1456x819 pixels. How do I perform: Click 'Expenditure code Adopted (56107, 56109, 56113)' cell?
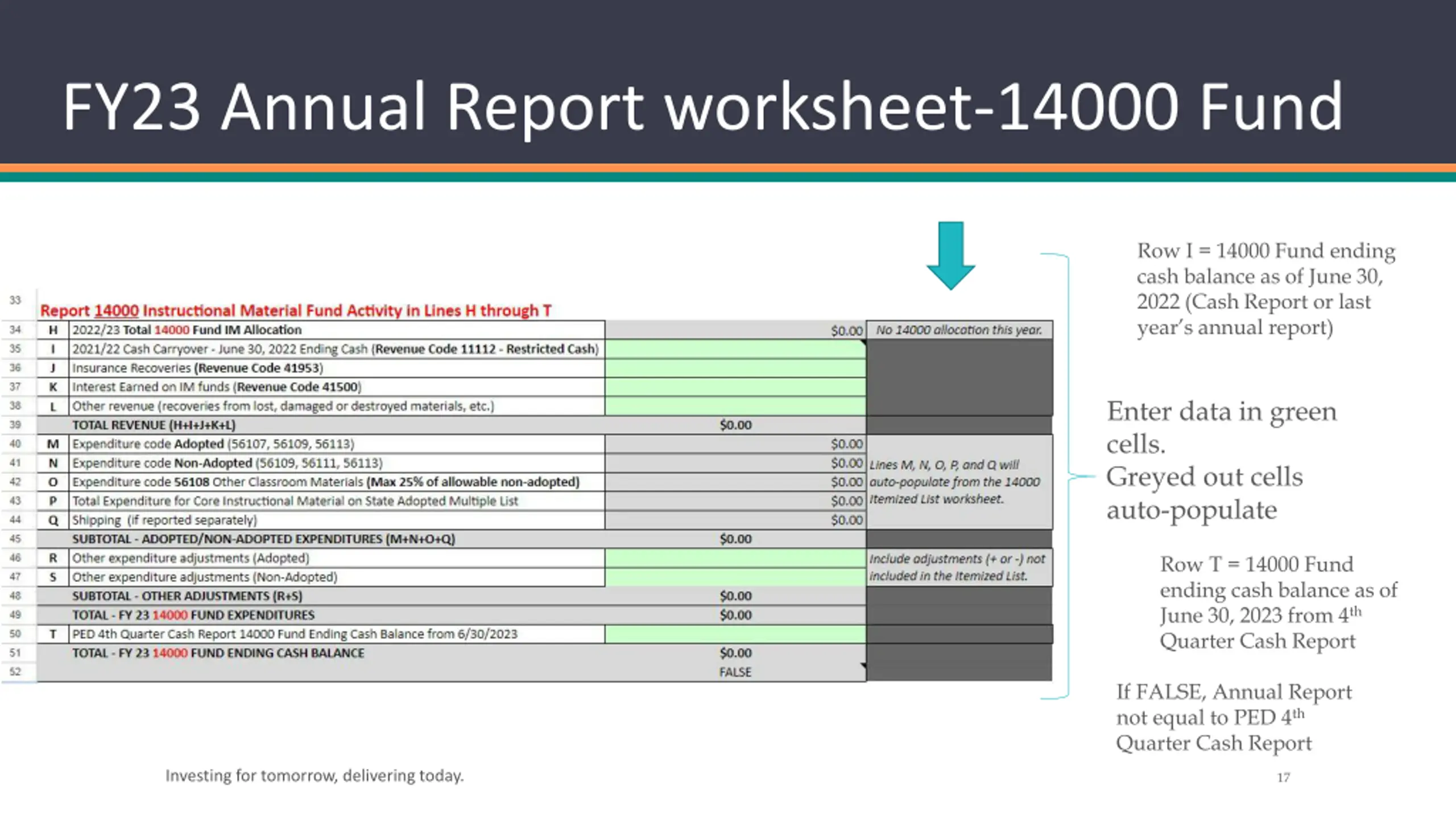[x=337, y=444]
